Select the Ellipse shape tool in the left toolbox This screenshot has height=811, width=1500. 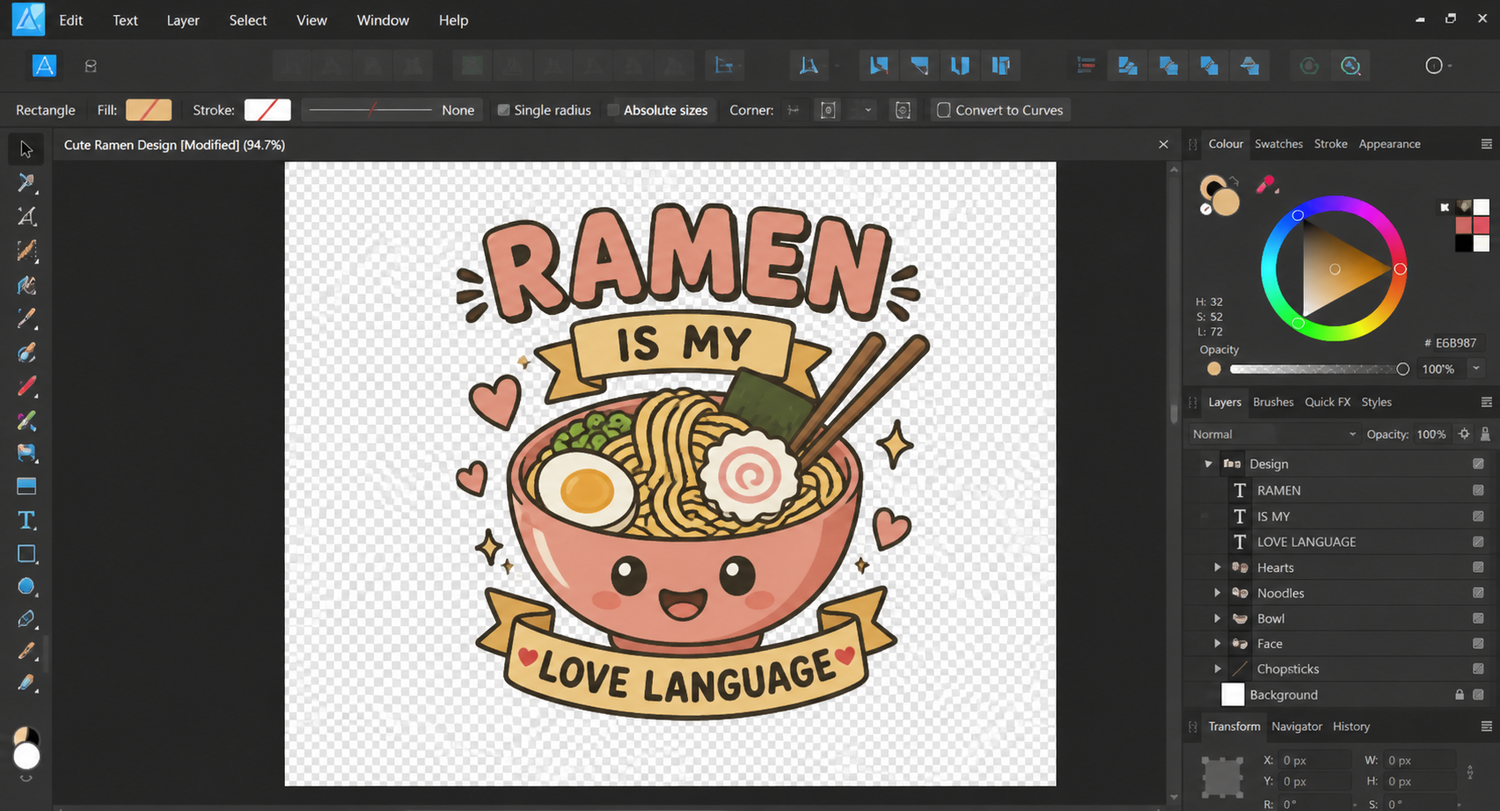coord(26,586)
